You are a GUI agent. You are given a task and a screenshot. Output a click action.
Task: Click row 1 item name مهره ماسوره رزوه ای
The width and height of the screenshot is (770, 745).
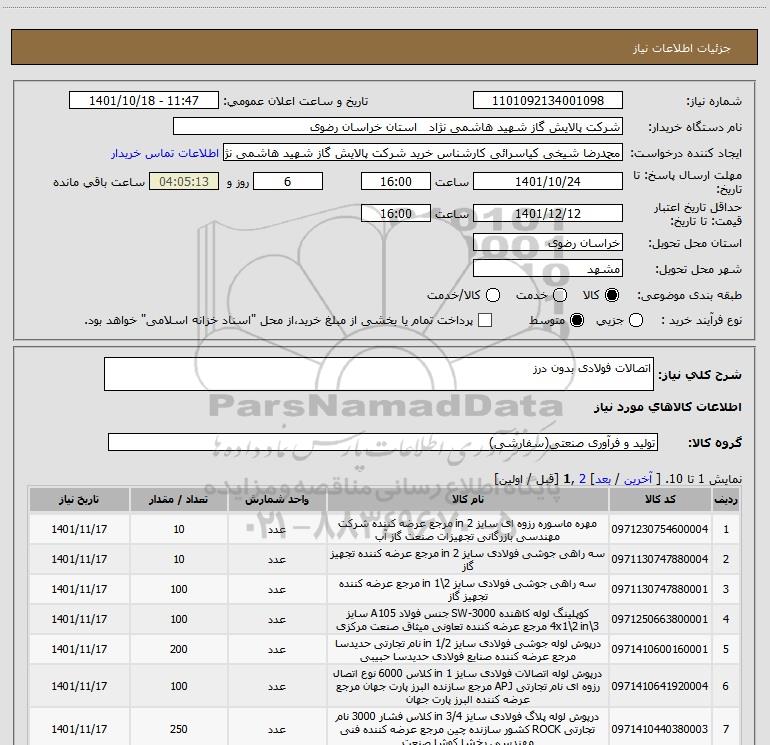tap(468, 530)
